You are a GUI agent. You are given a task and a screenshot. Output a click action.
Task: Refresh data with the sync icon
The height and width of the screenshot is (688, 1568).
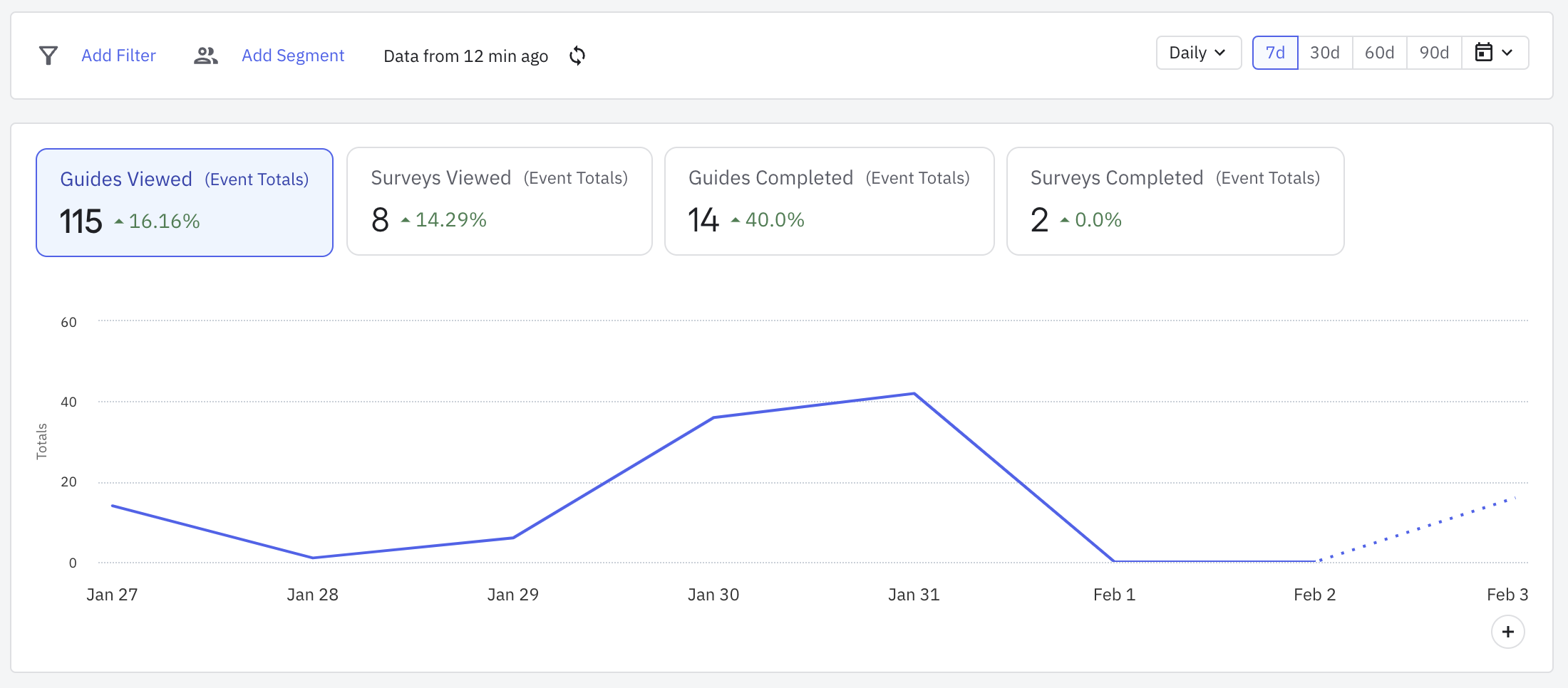point(577,56)
